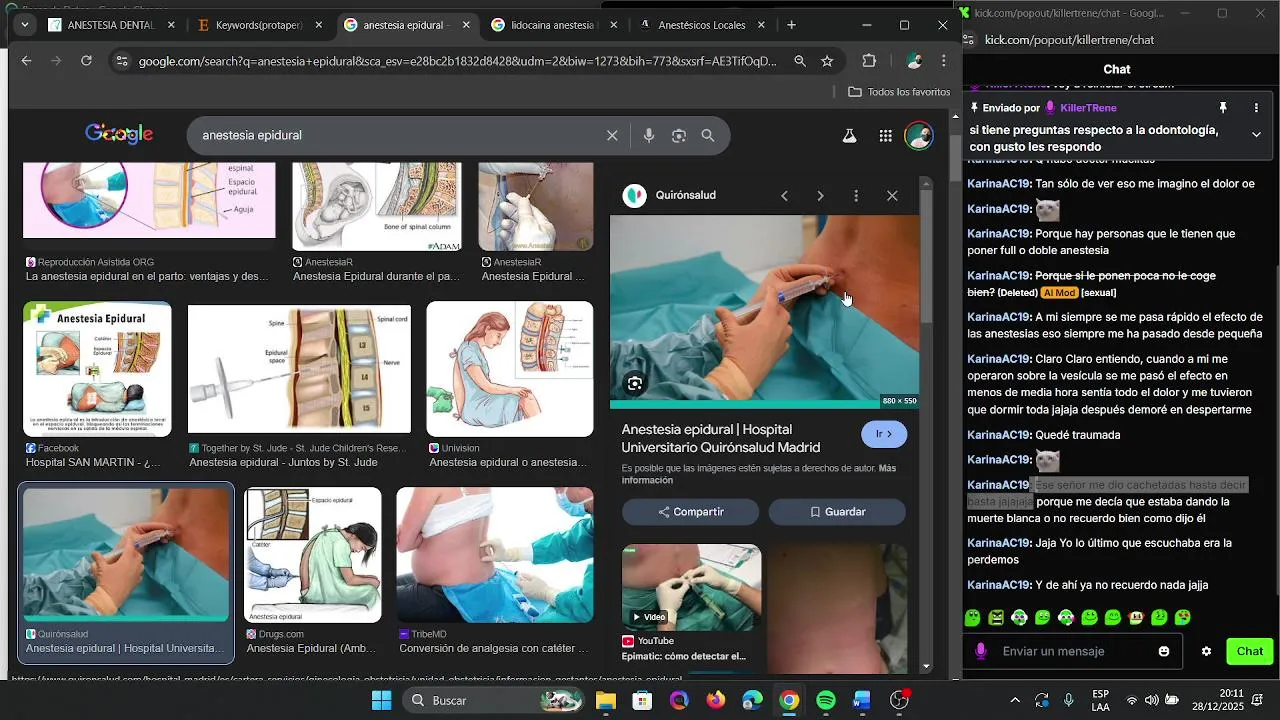
Task: Search inside image with Lens overlay icon
Action: point(634,384)
